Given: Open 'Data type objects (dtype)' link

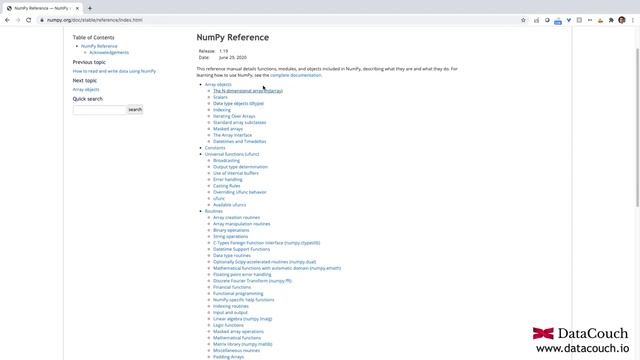Looking at the screenshot, I should pyautogui.click(x=238, y=103).
